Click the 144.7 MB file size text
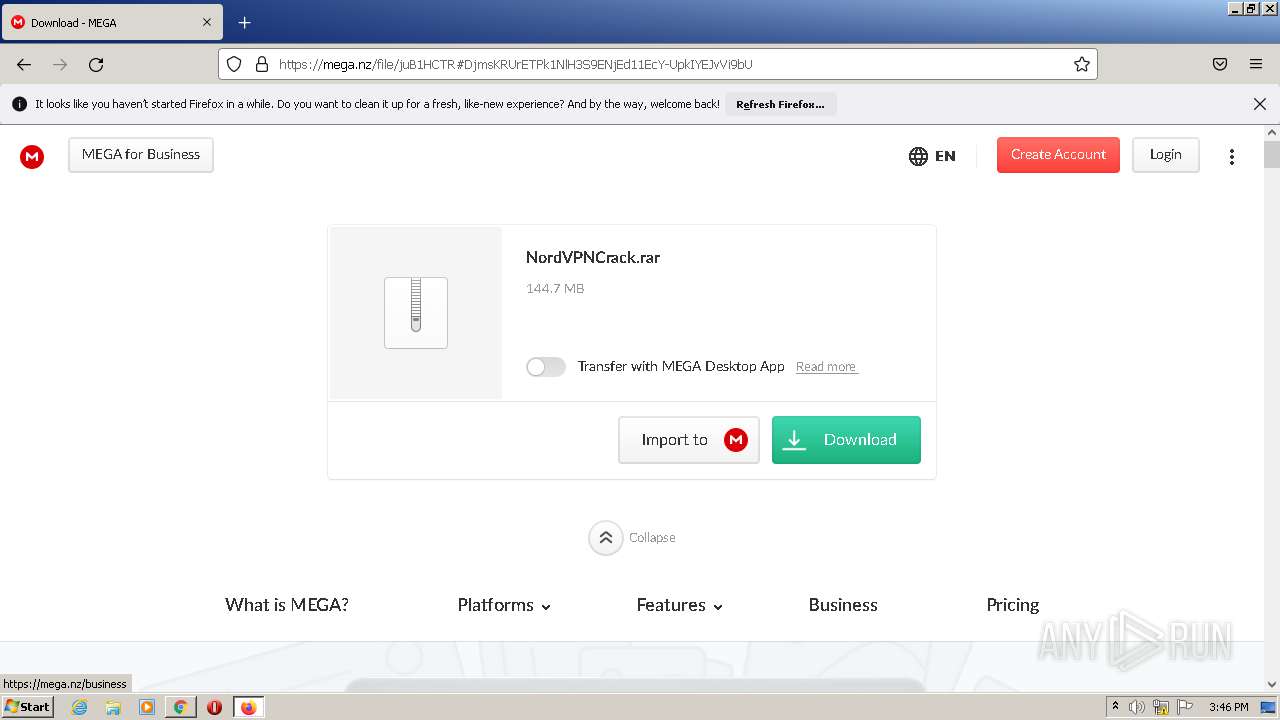1280x720 pixels. pos(555,289)
